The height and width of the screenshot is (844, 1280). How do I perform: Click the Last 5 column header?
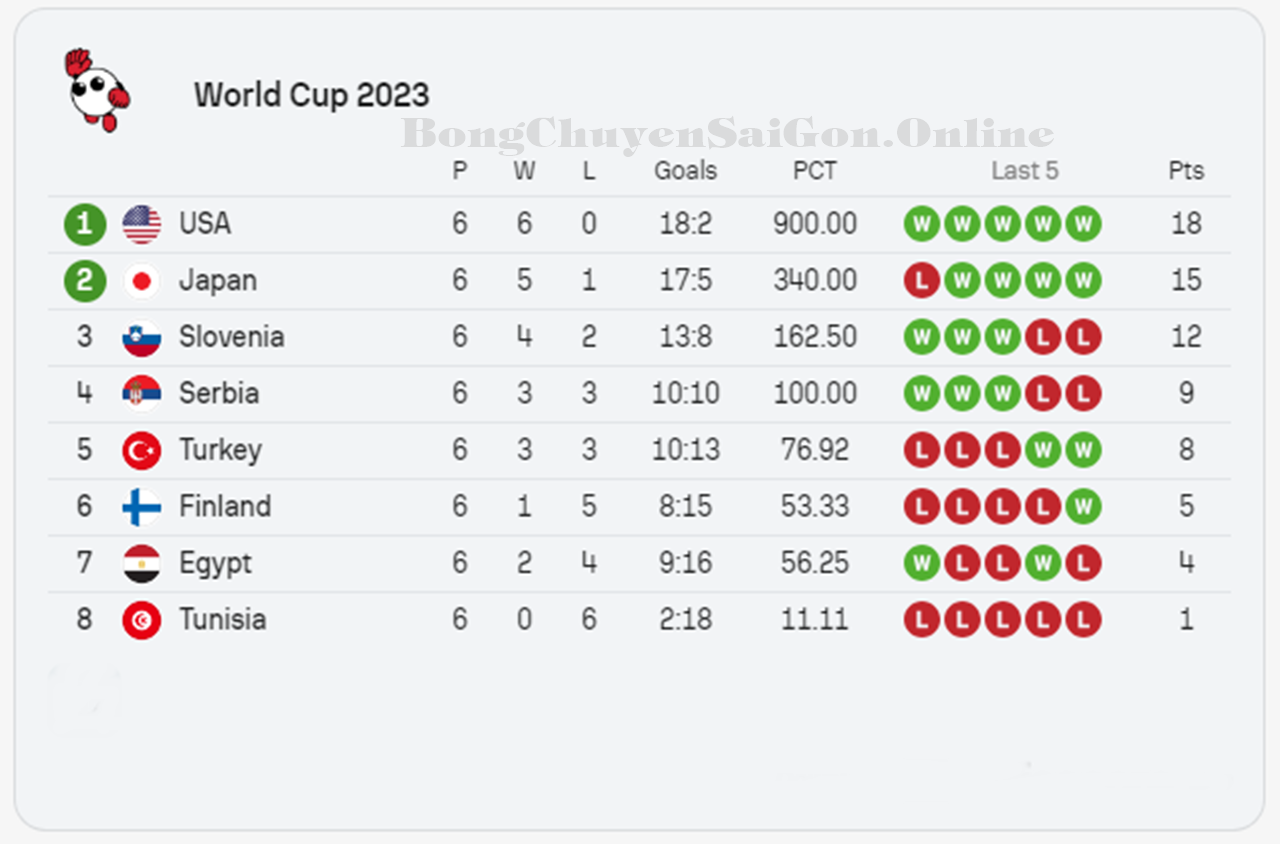click(1024, 171)
